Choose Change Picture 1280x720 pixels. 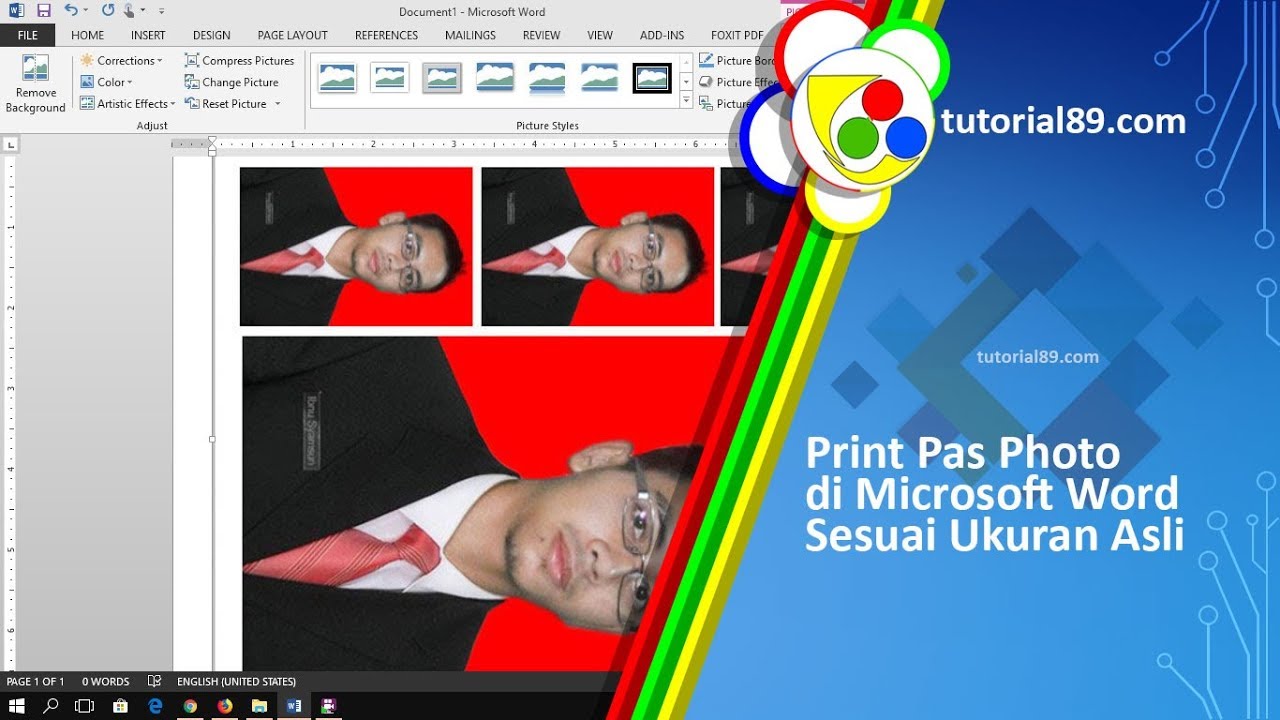pos(232,82)
